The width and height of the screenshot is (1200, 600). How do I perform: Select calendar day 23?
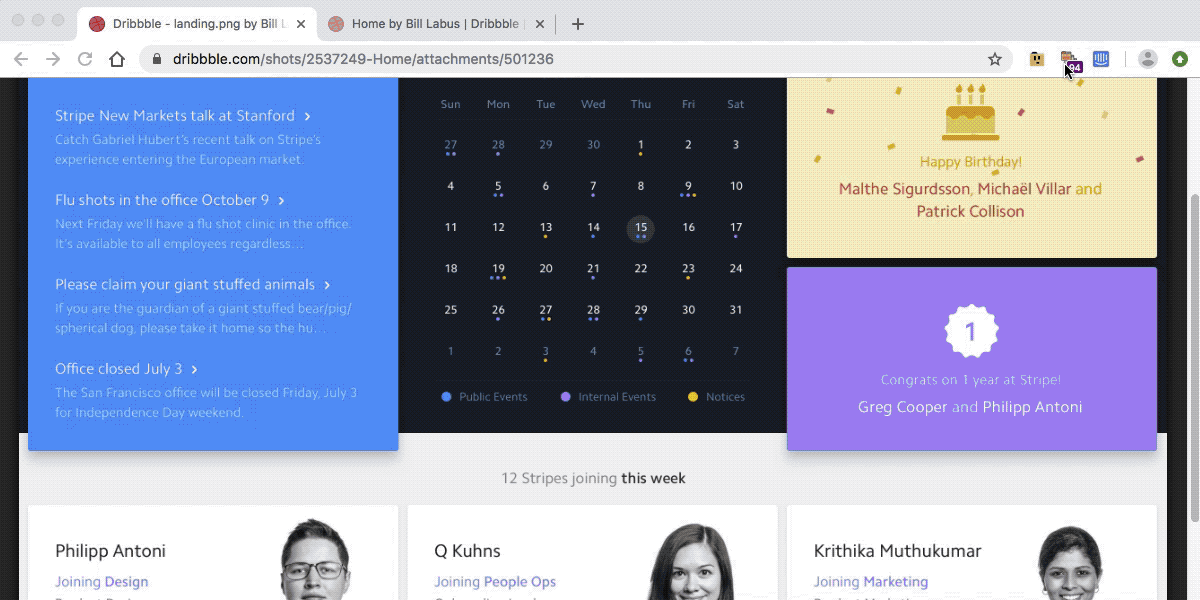coord(688,269)
